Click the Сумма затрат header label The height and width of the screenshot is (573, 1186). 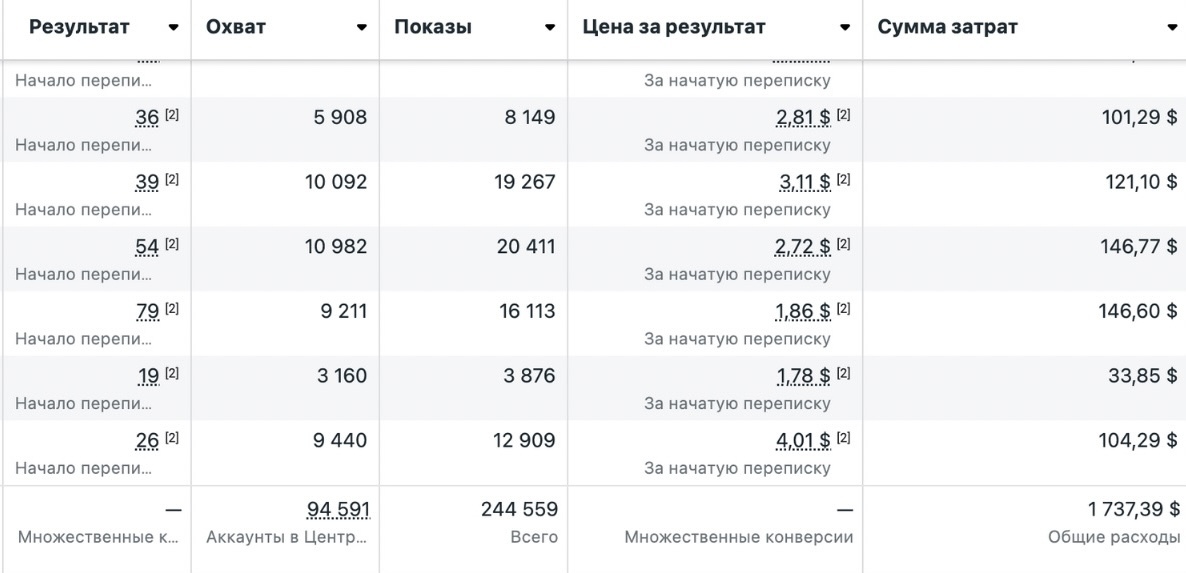(x=947, y=27)
